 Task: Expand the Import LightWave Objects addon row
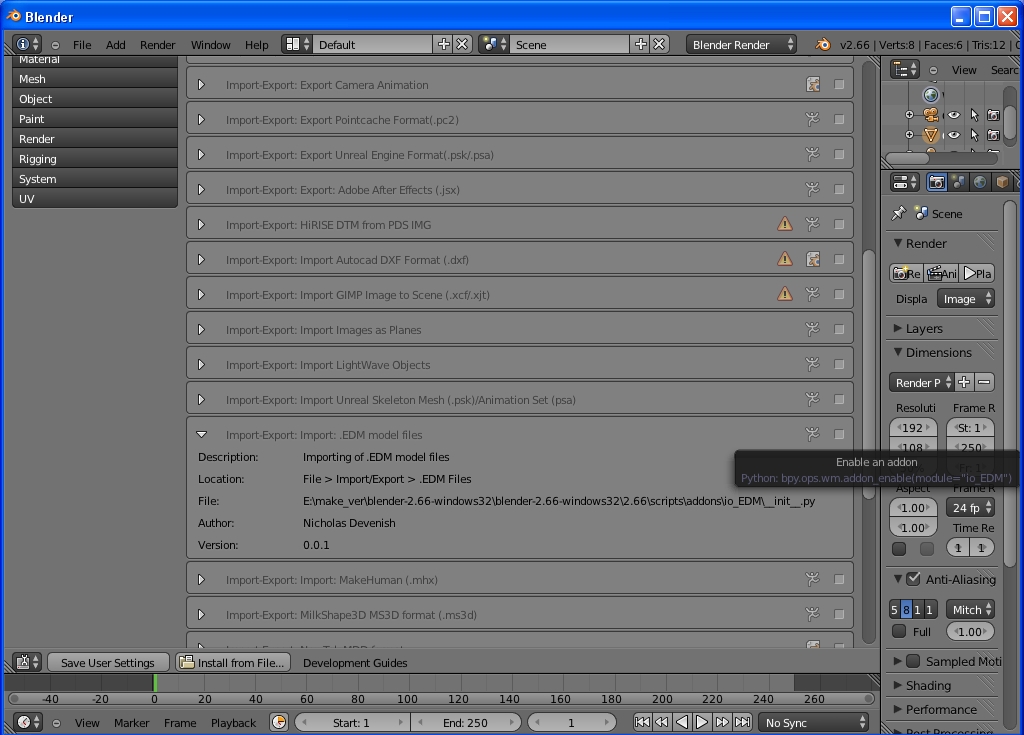click(201, 365)
